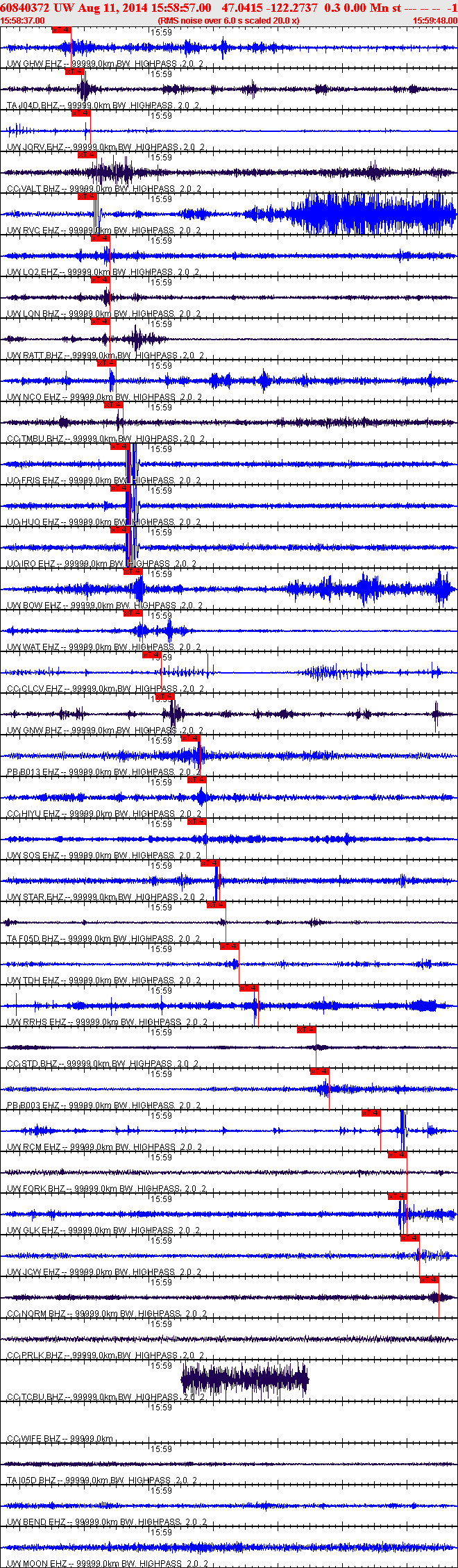This screenshot has width=458, height=1568.
Task: Select the red pick marker on the UW FORK trace
Action: pos(398,1155)
